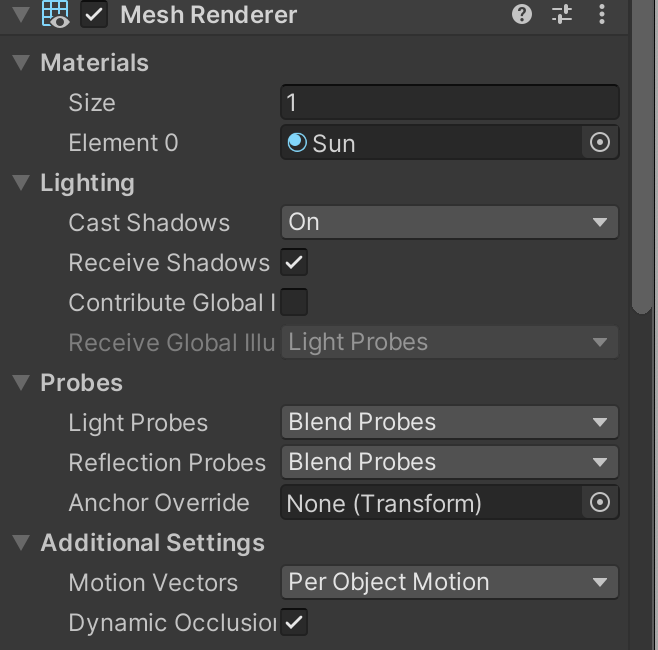This screenshot has height=650, width=658.
Task: Click the Mesh Renderer component grid icon
Action: (x=55, y=14)
